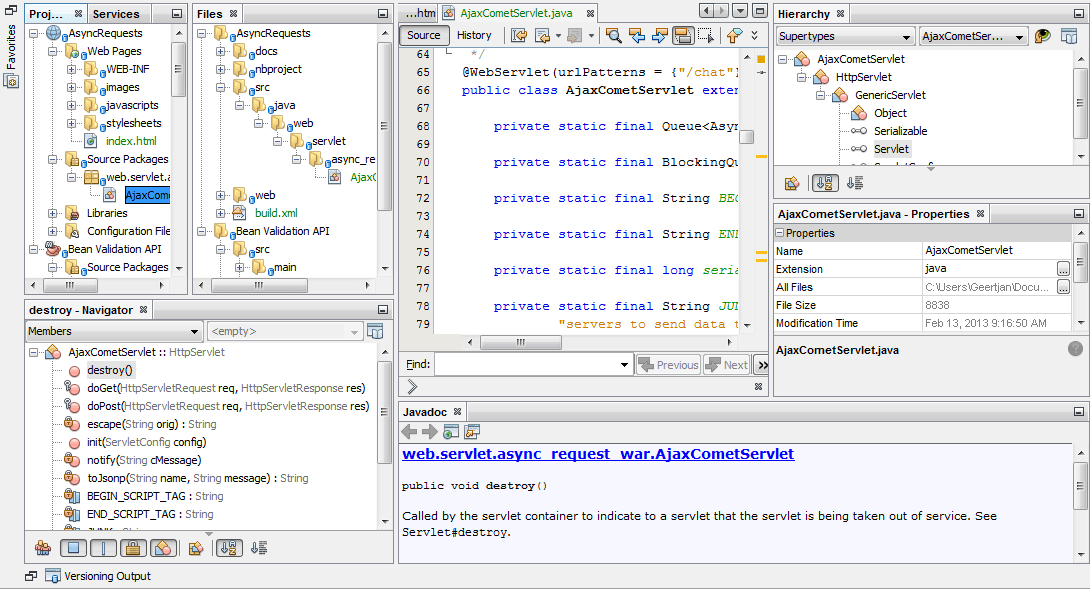The height and width of the screenshot is (589, 1090).
Task: Click the back arrow in the Javadoc panel
Action: point(410,432)
